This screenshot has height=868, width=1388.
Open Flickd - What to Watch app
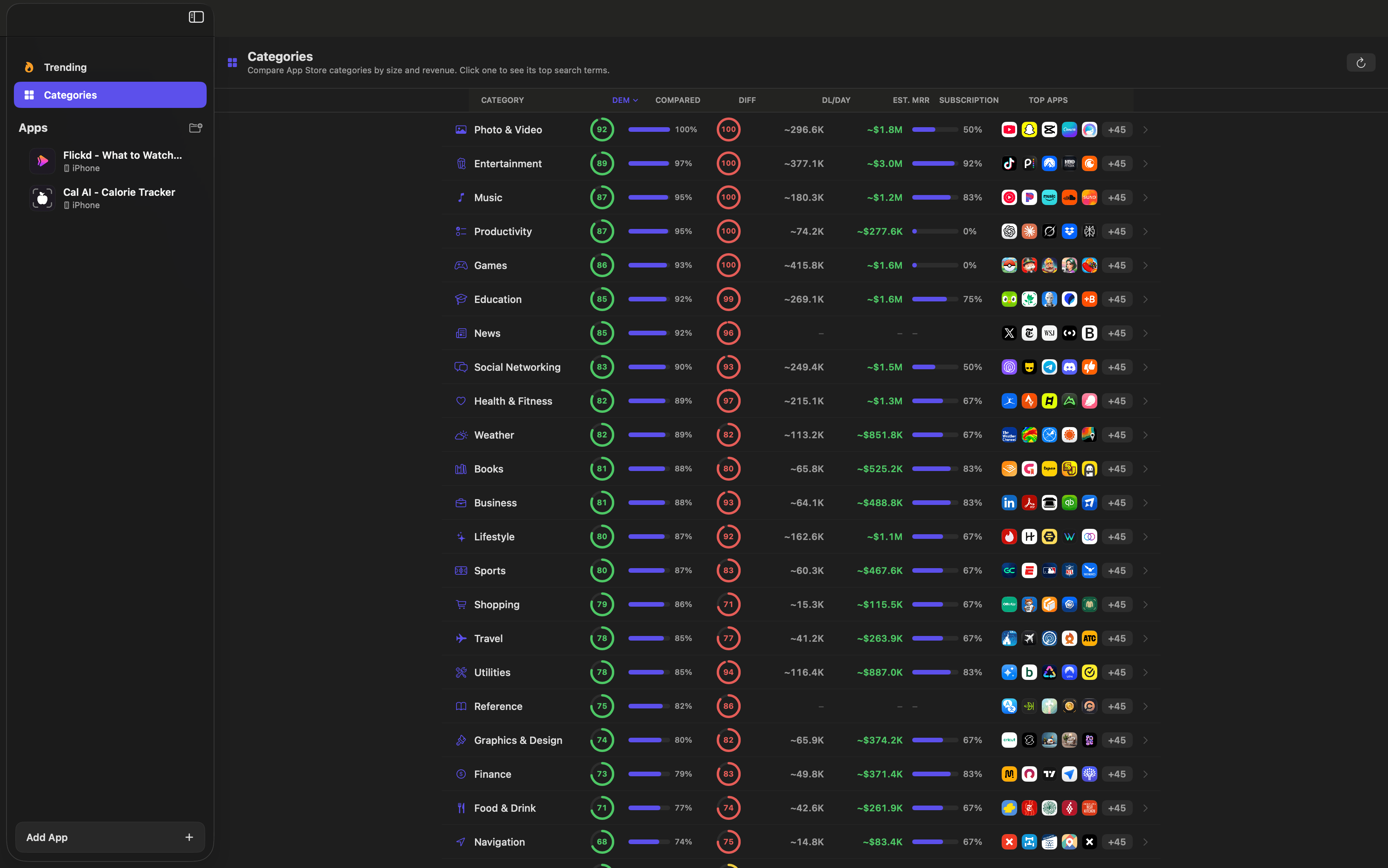point(110,161)
